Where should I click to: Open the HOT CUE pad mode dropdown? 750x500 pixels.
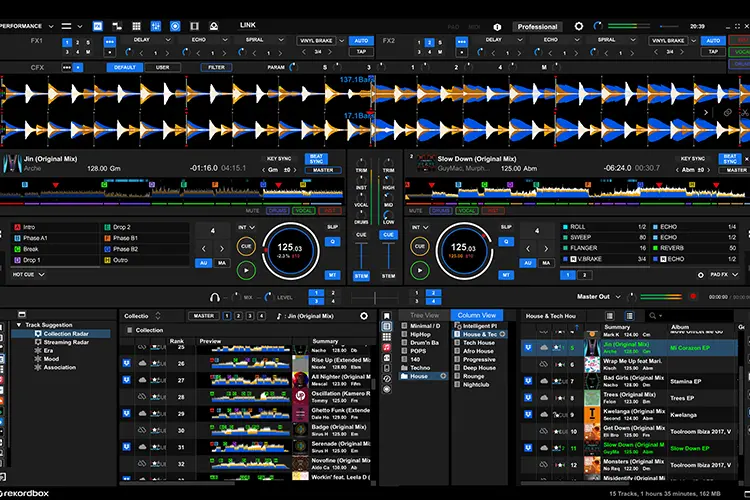tap(29, 275)
